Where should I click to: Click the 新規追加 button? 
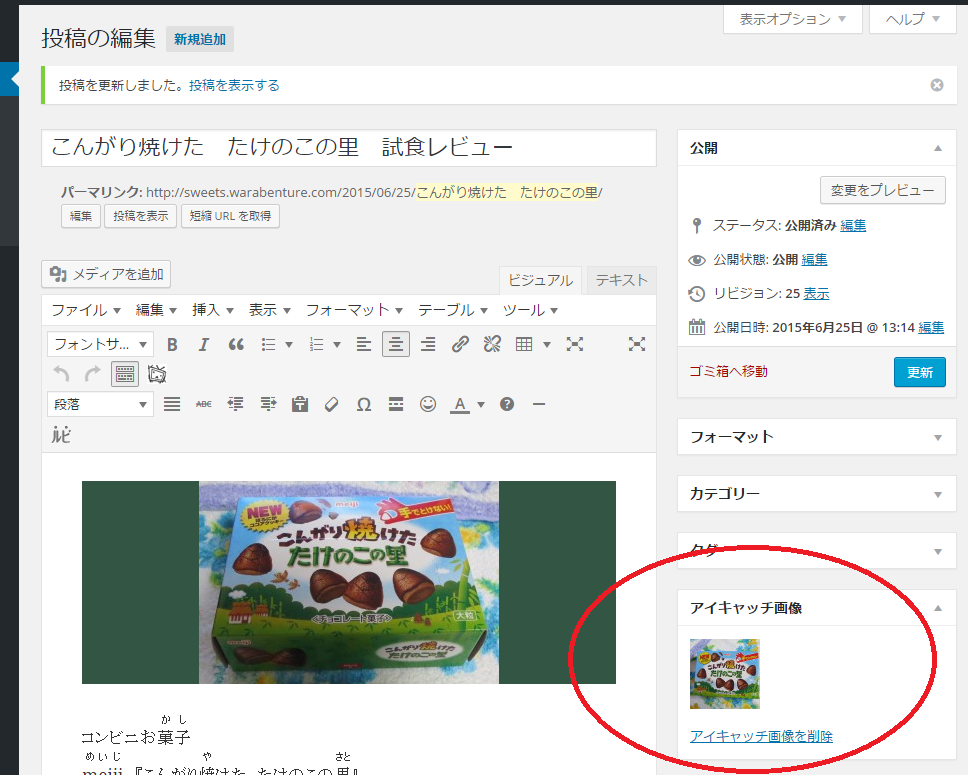click(x=199, y=40)
